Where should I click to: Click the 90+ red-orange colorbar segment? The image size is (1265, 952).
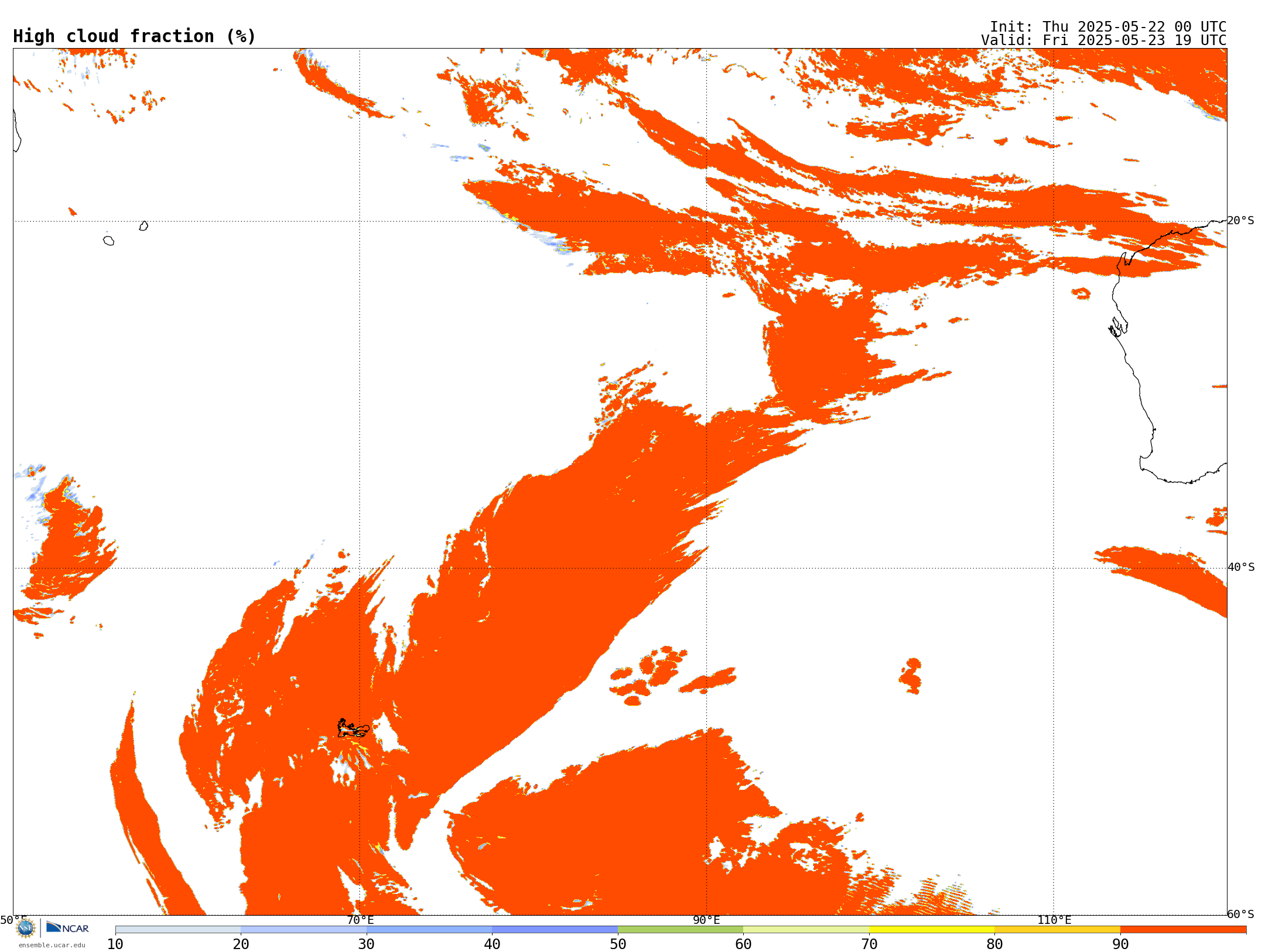[x=1183, y=929]
